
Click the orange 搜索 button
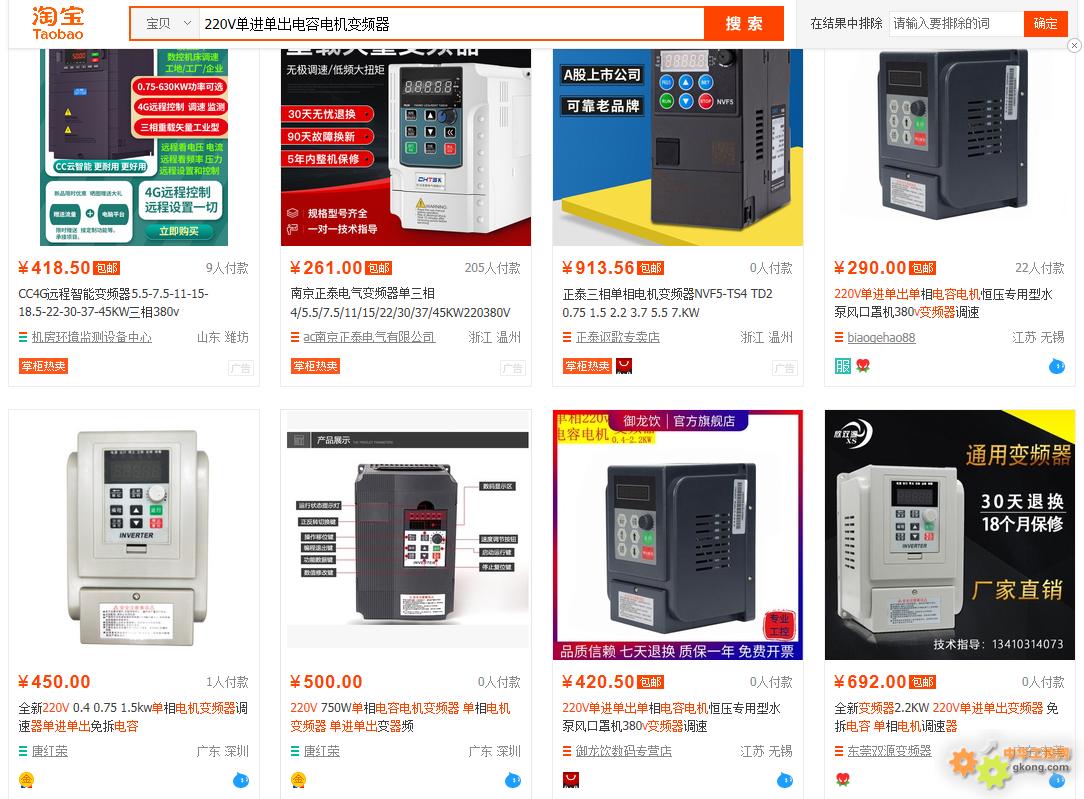coord(744,24)
